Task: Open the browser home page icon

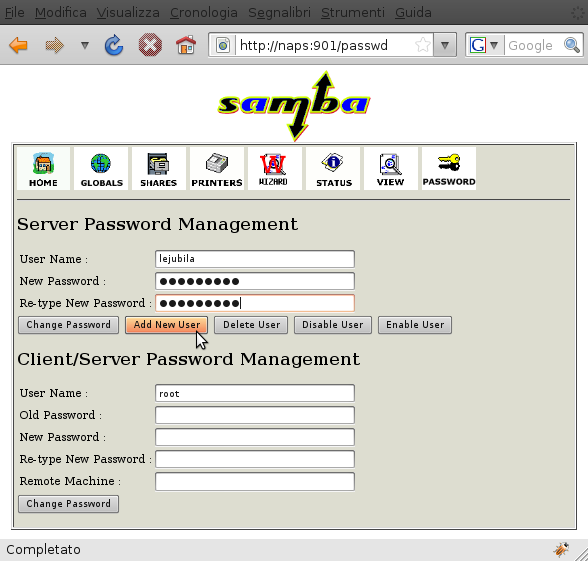Action: [186, 45]
